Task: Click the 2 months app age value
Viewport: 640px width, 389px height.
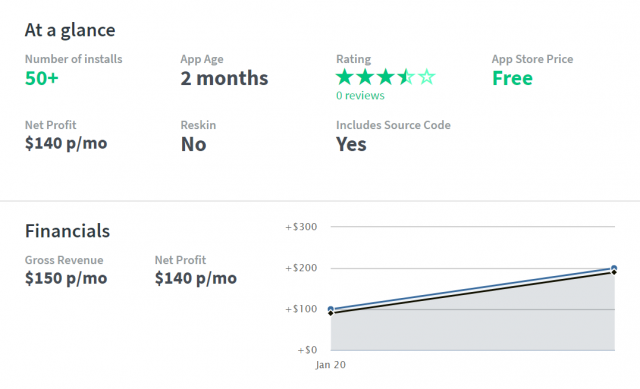Action: click(224, 78)
